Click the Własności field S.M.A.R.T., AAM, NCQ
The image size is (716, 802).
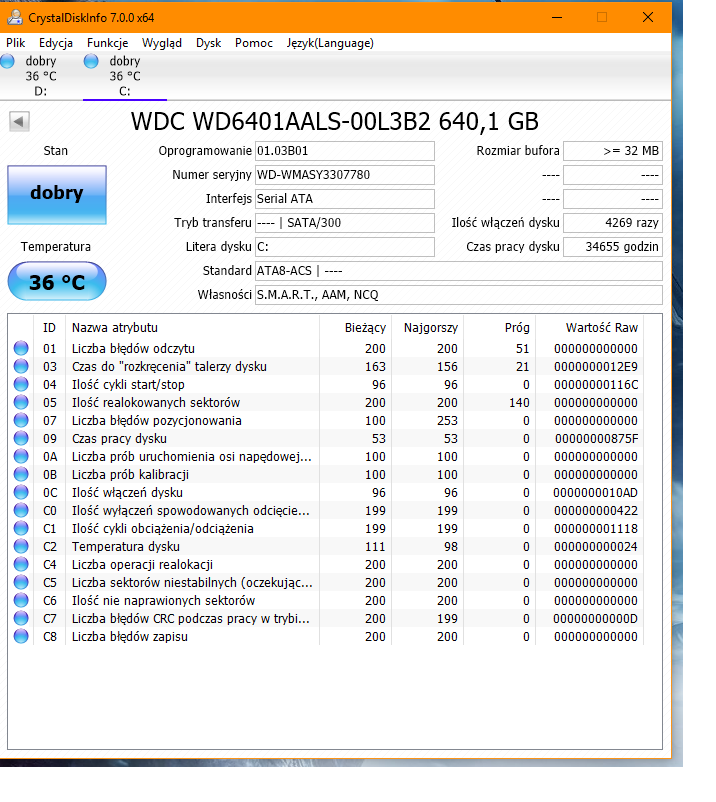(x=459, y=295)
